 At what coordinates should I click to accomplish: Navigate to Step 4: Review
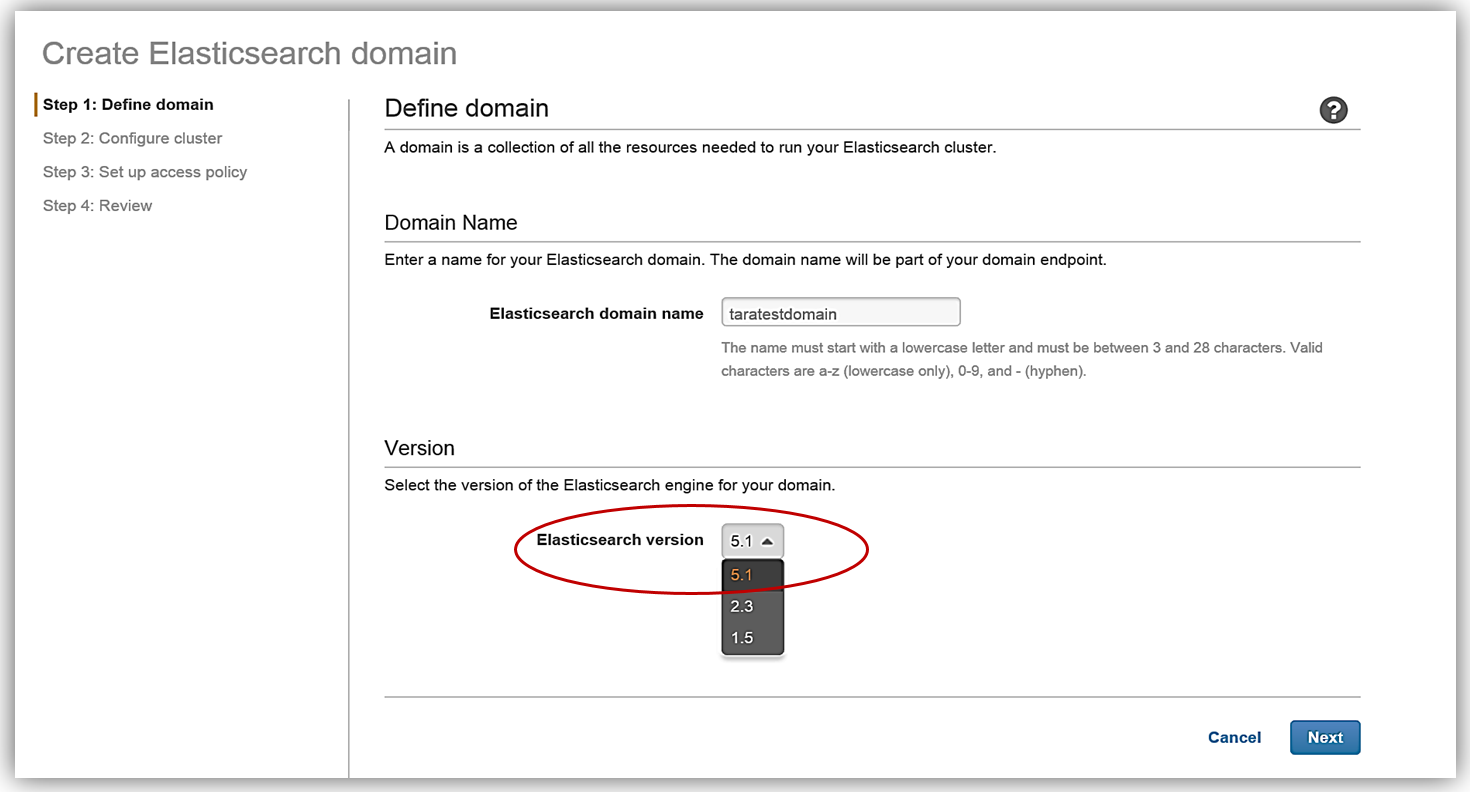(98, 206)
